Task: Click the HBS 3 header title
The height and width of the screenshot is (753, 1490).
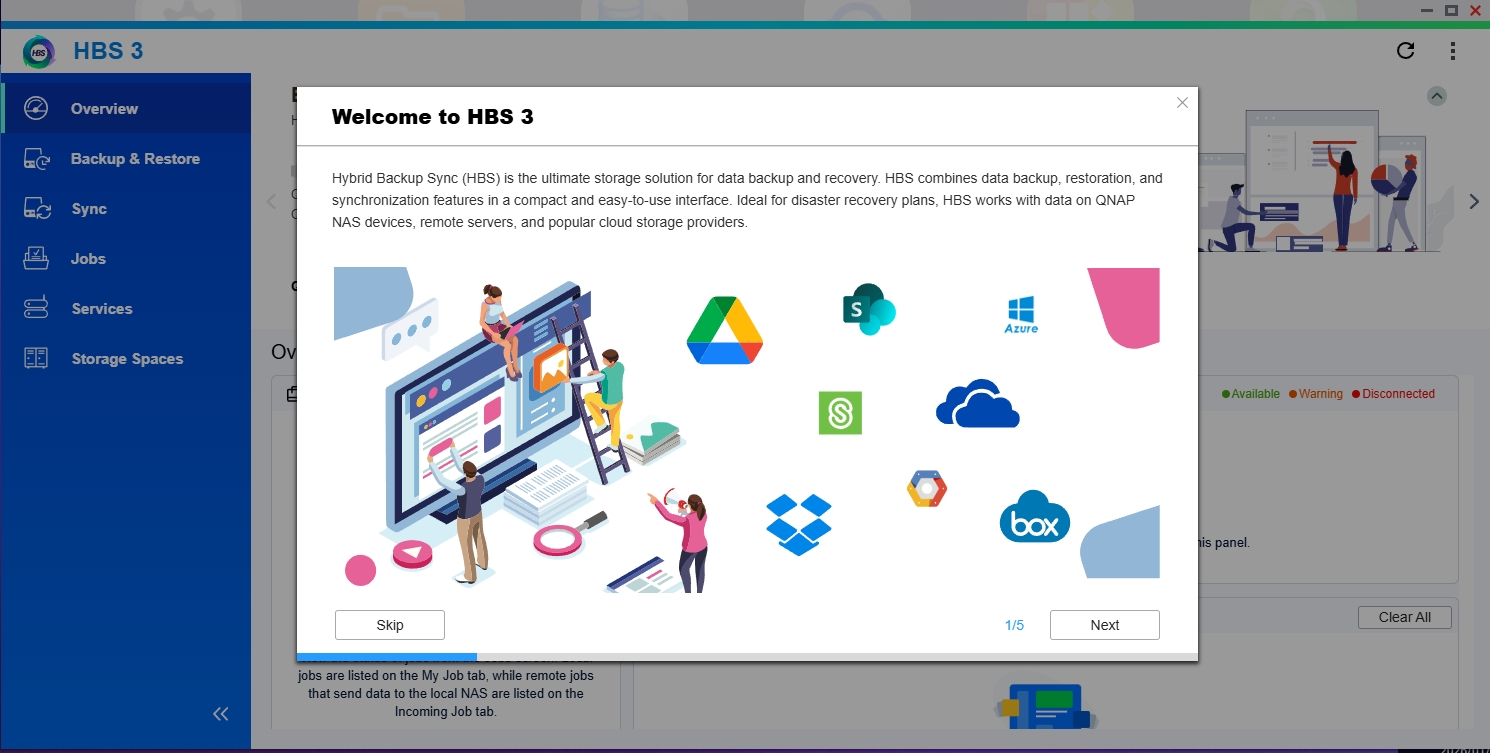Action: tap(108, 51)
